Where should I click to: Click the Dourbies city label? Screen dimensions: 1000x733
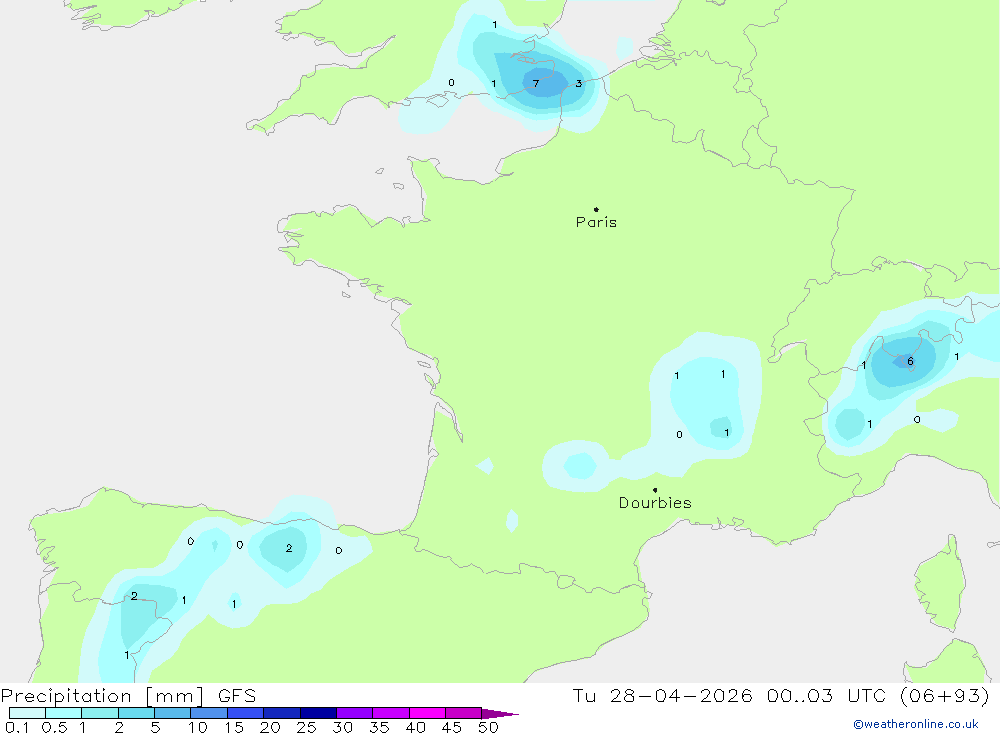click(x=655, y=503)
